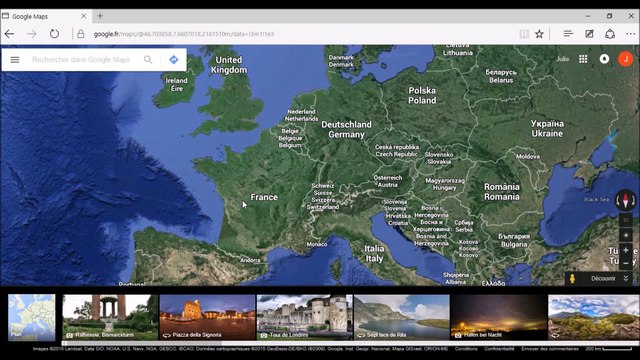Click the Monaco label
Image resolution: width=640 pixels, height=360 pixels.
tap(317, 244)
